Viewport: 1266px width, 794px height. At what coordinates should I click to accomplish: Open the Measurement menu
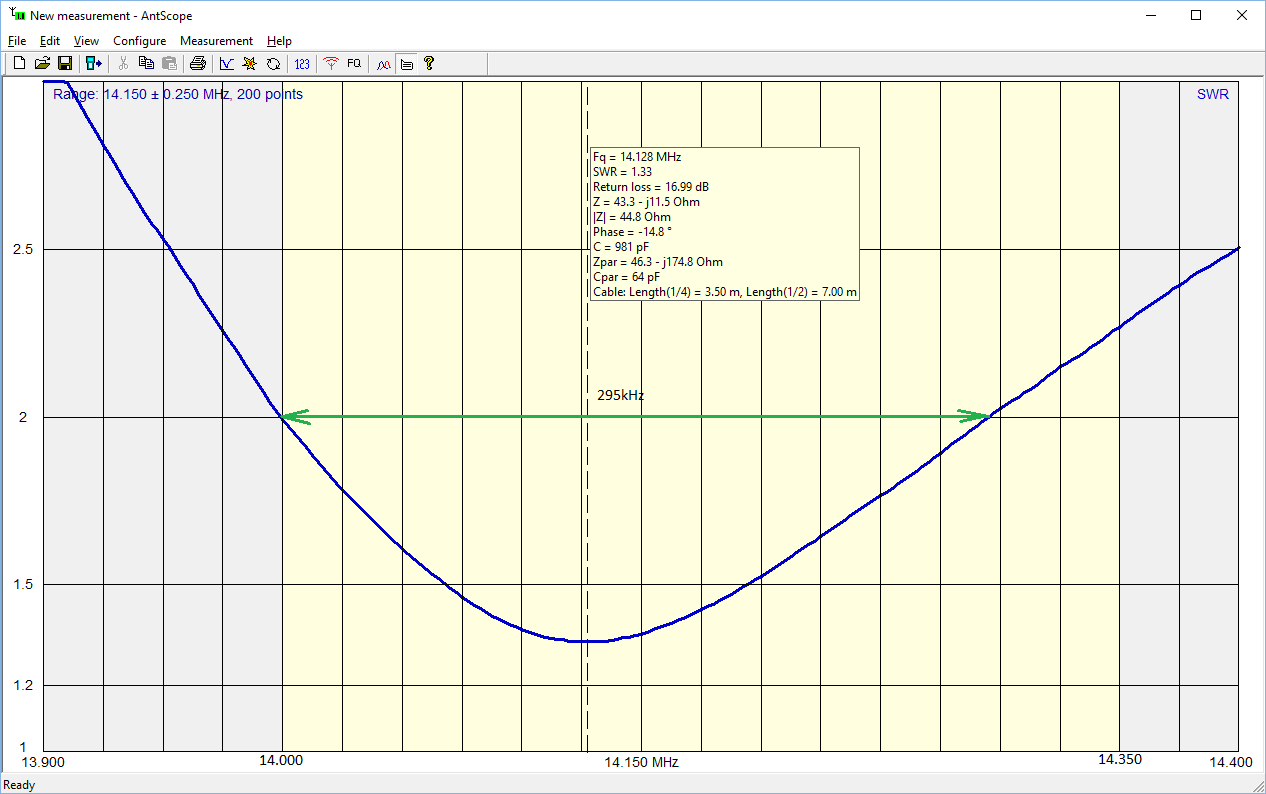[216, 41]
